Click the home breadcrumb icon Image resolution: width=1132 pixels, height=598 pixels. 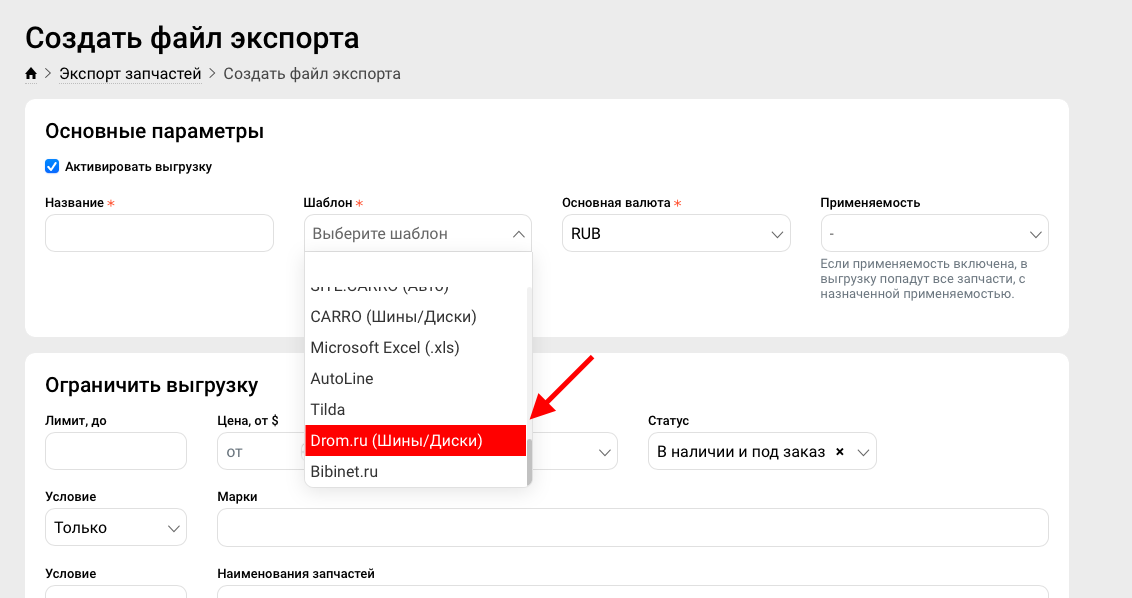coord(31,73)
